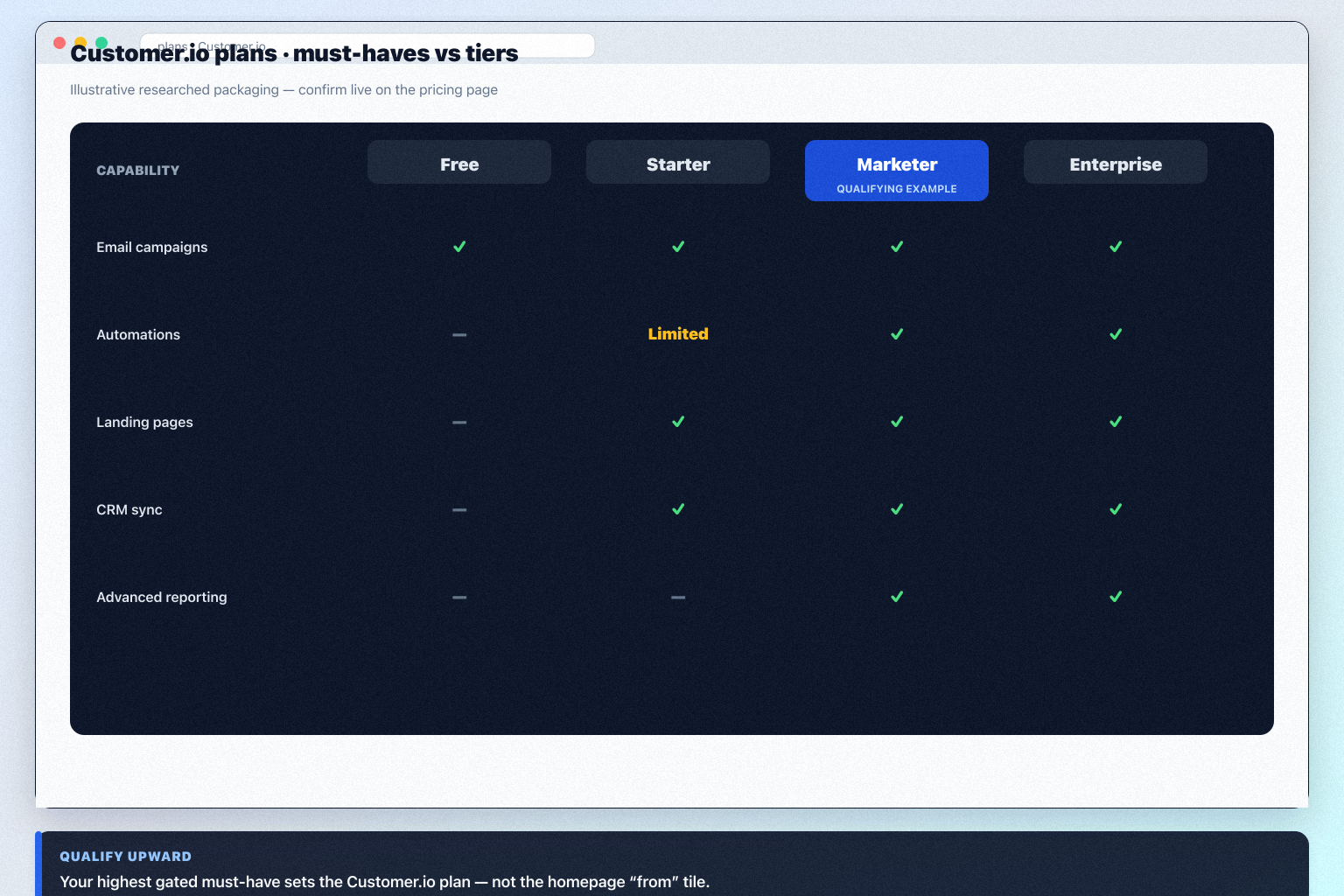Screen dimensions: 1344x896
Task: Click the Advanced reporting dash under Starter
Action: [x=678, y=598]
